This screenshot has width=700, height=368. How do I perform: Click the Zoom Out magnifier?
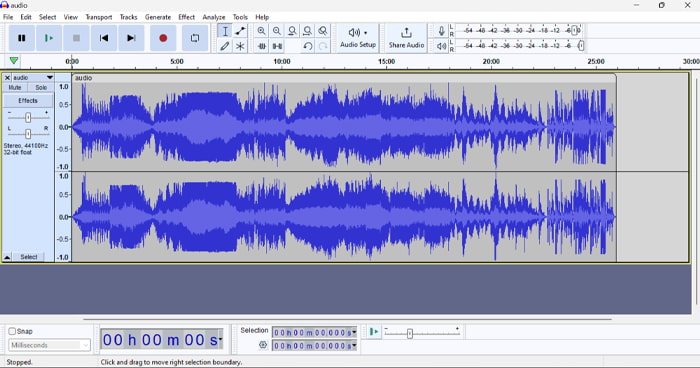(x=277, y=31)
